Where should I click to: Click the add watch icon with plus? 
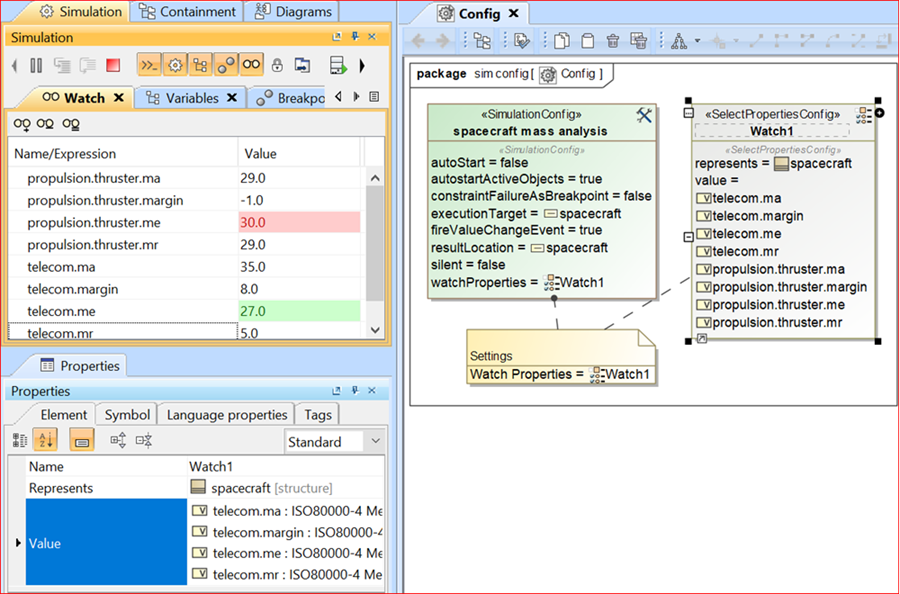pyautogui.click(x=21, y=125)
